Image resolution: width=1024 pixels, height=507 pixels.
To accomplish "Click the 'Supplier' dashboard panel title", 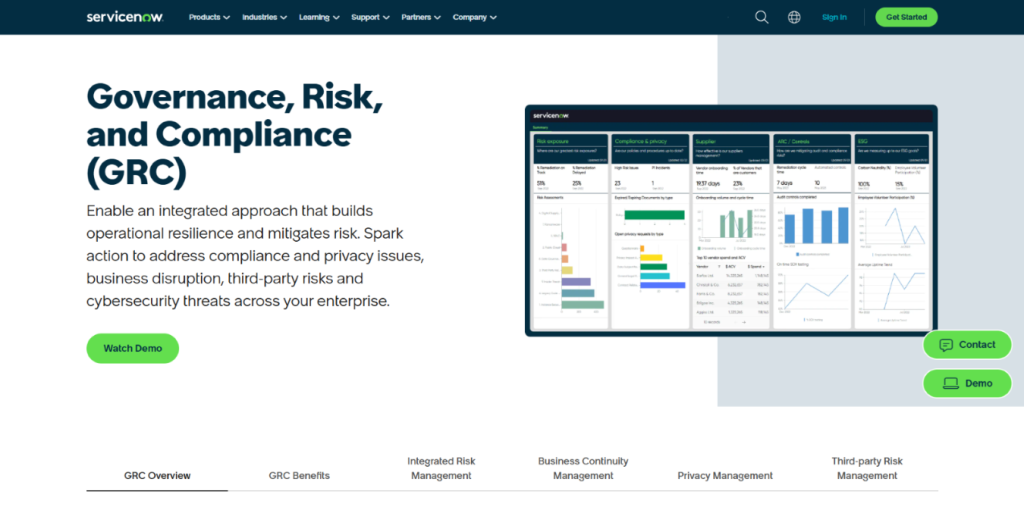I will 705,140.
